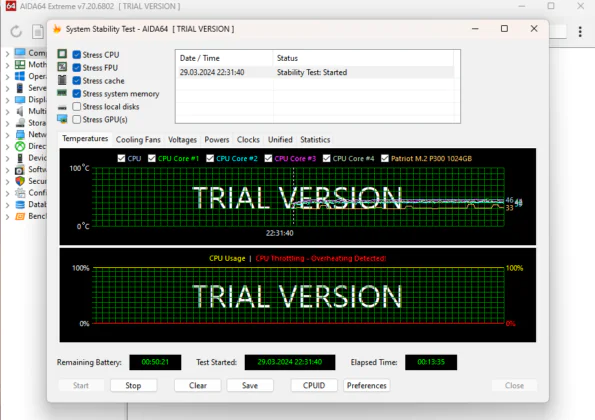
Task: Click the AIDA64 app icon in title bar
Action: click(10, 6)
